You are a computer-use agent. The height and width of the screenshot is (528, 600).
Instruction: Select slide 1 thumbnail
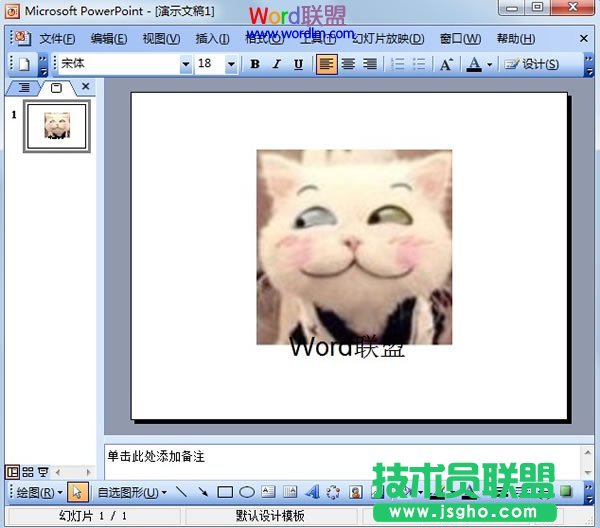[x=57, y=126]
